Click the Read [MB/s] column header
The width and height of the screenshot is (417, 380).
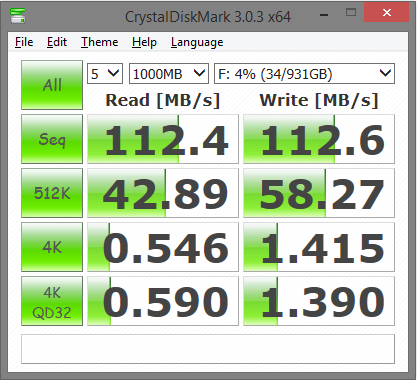[x=163, y=100]
